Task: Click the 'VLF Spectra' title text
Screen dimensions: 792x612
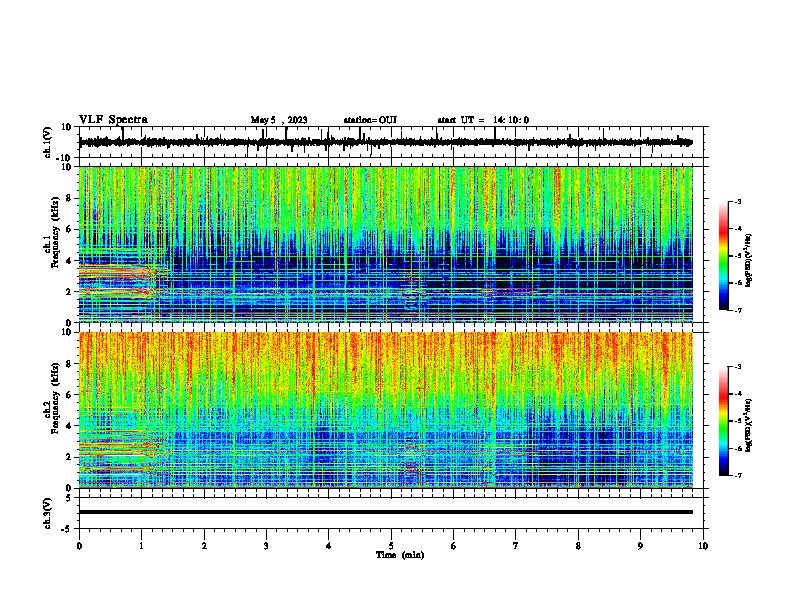Action: pyautogui.click(x=113, y=120)
